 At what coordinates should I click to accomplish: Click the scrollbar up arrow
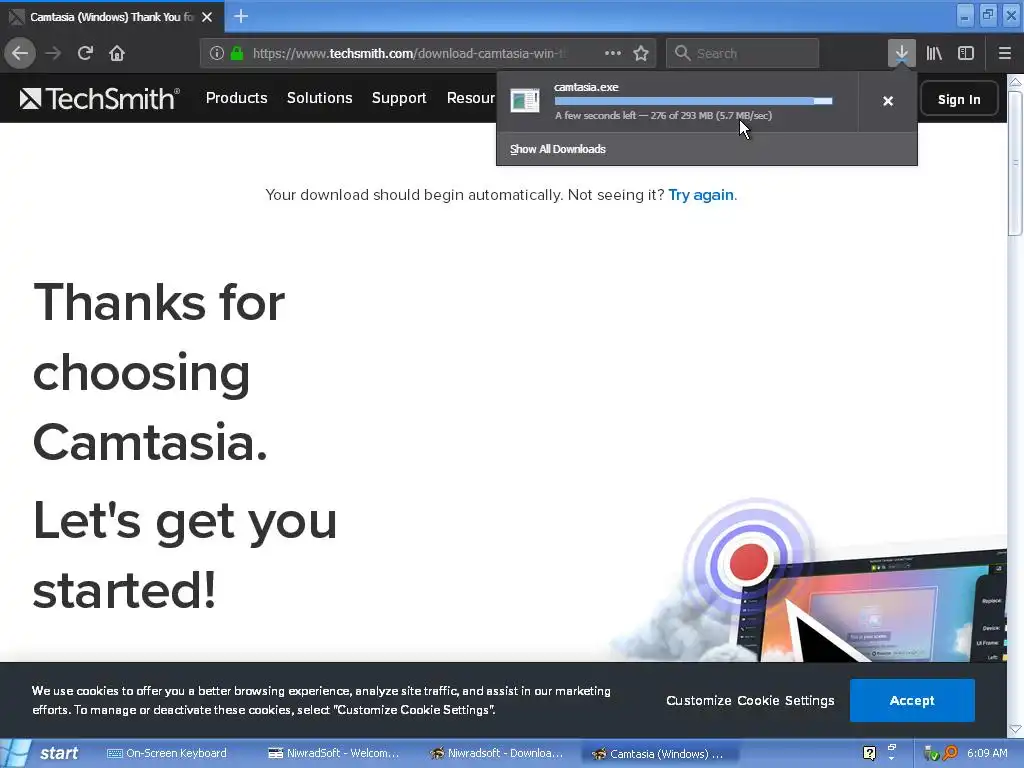click(1015, 82)
